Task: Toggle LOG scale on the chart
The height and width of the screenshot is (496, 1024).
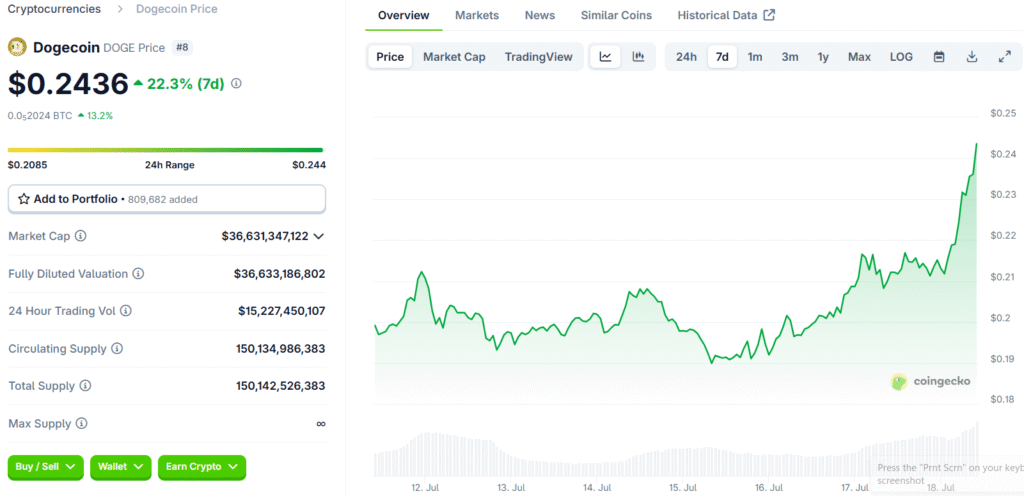Action: click(901, 57)
